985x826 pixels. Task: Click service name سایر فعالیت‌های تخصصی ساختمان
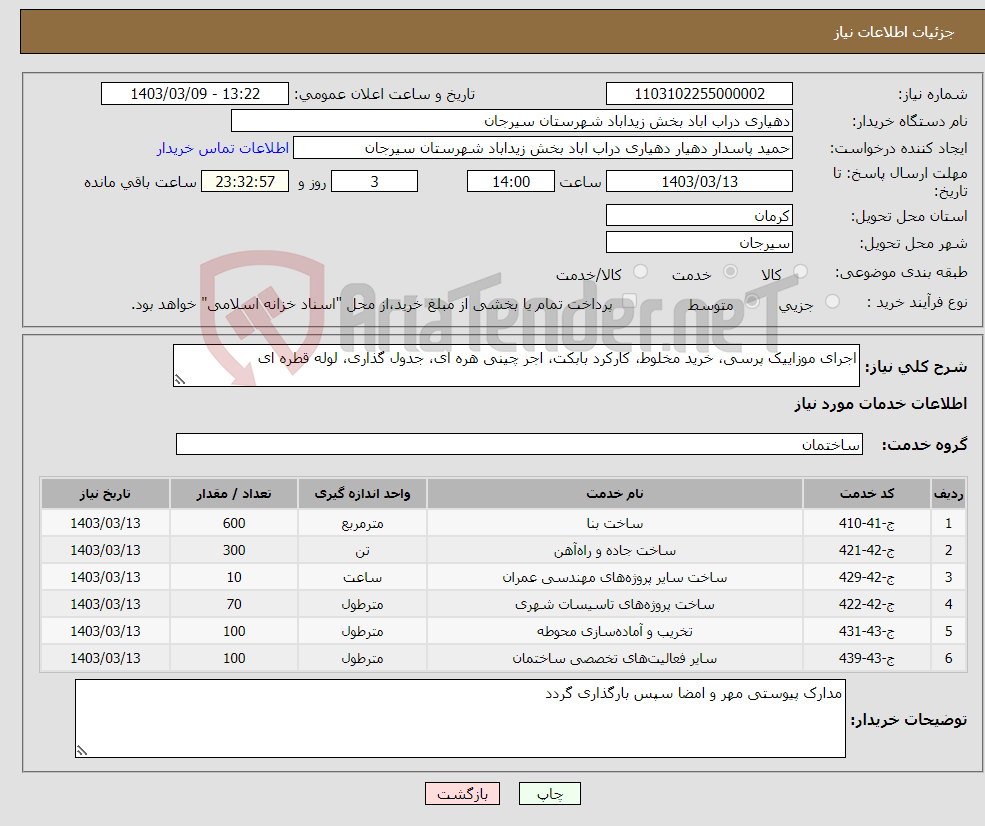[615, 658]
